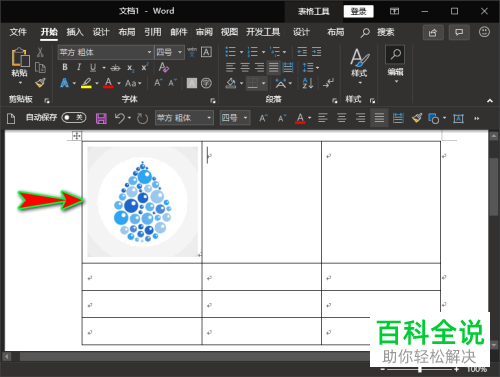Toggle center alignment in the ribbon paragraph group
The width and height of the screenshot is (500, 377).
click(245, 67)
